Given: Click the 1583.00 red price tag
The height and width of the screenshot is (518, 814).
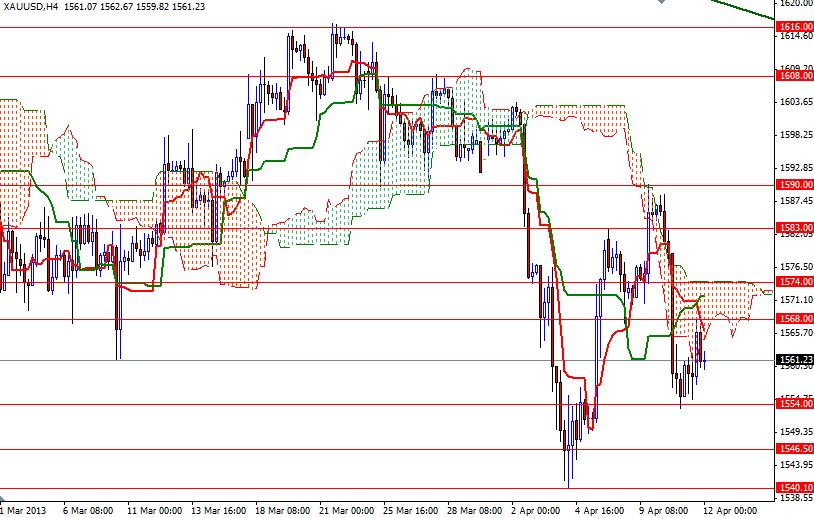Looking at the screenshot, I should (x=793, y=228).
